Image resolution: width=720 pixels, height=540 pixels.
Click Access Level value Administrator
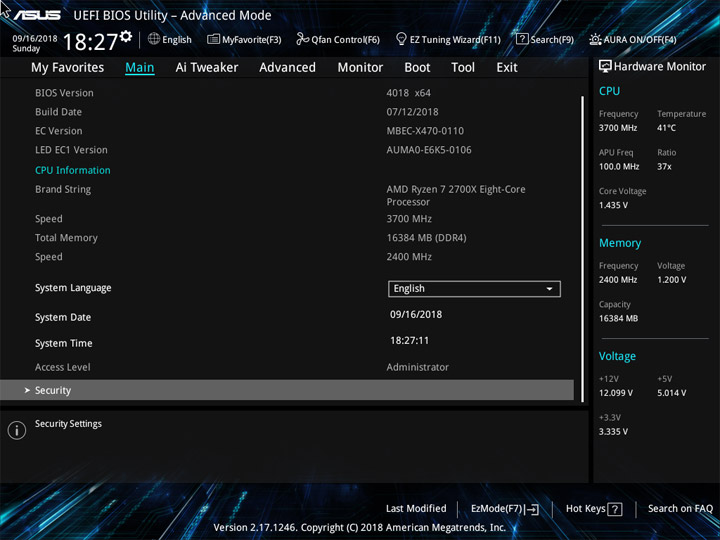(417, 367)
